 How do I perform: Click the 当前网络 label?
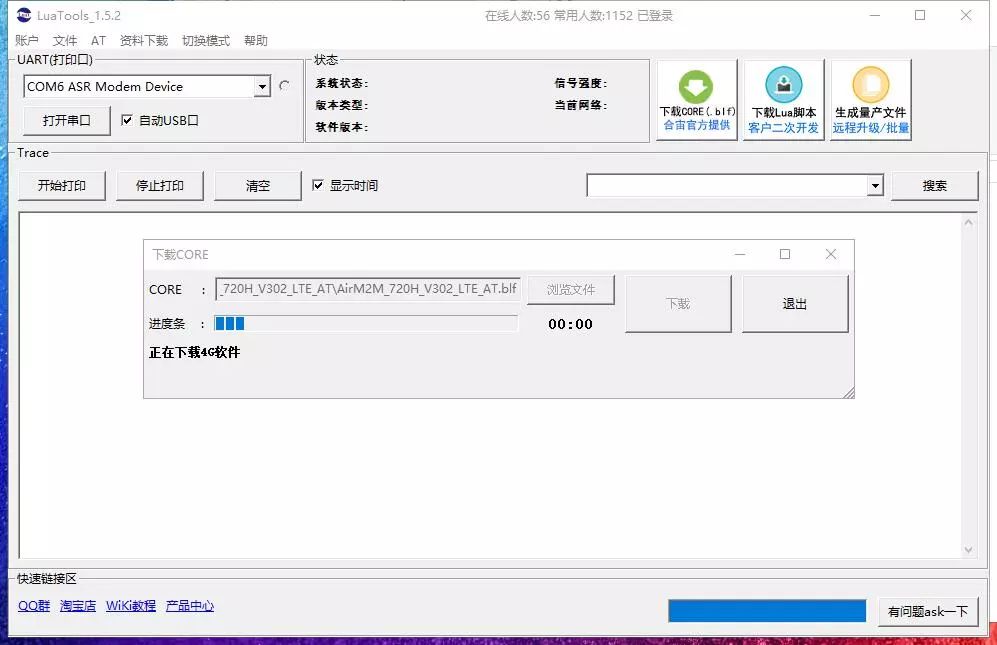(x=581, y=105)
